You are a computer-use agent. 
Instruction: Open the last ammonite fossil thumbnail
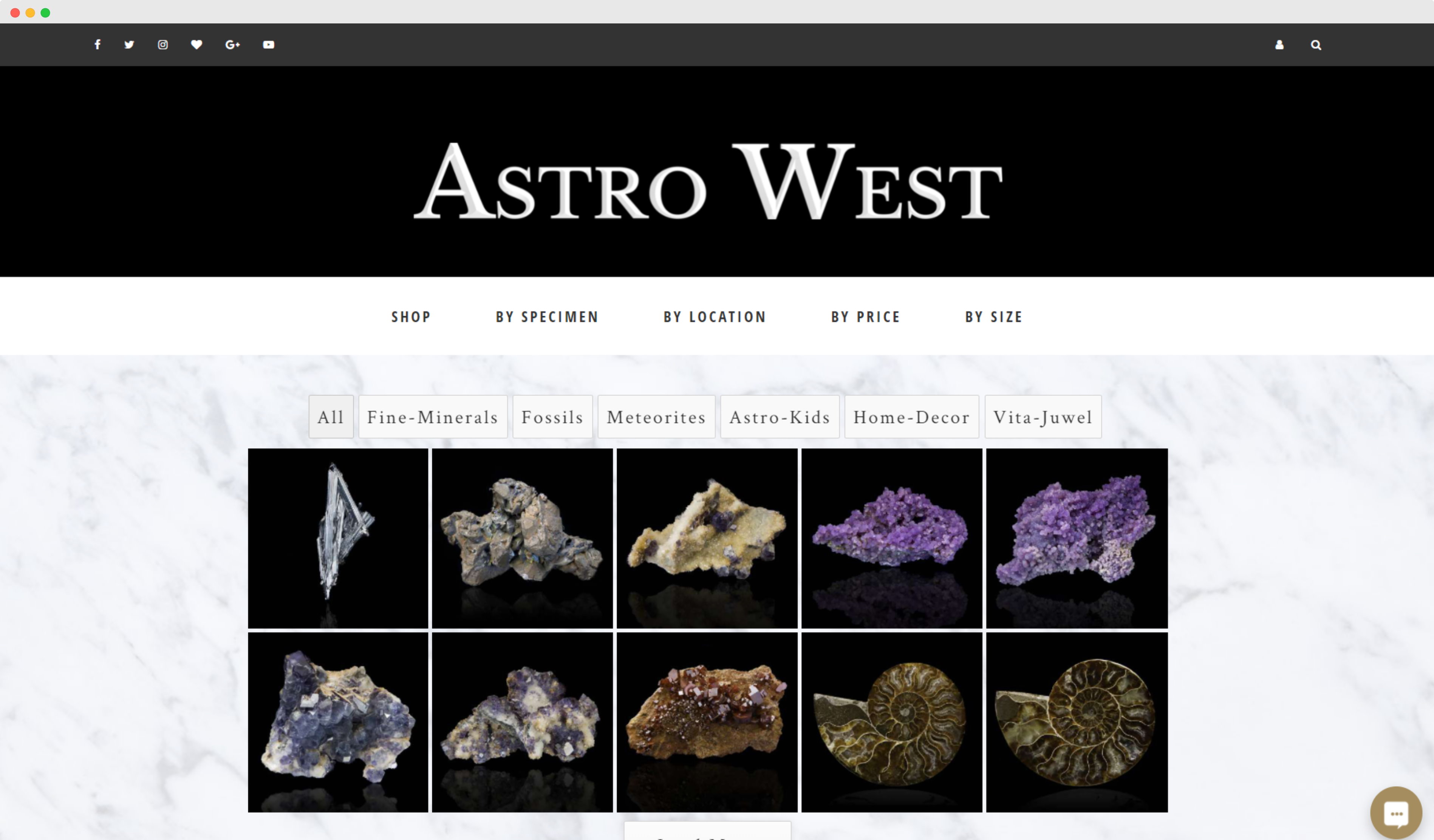click(1077, 722)
